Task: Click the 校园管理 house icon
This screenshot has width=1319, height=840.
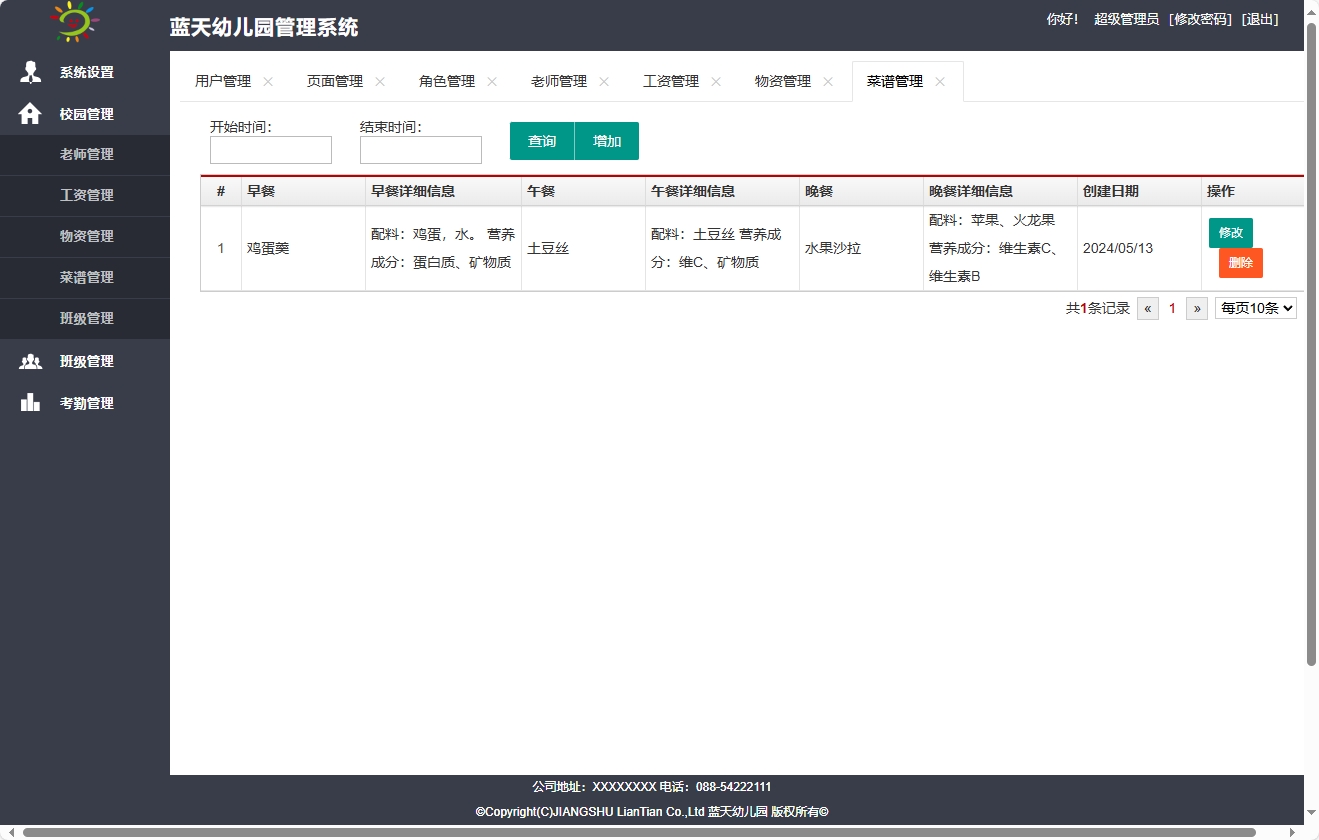Action: 29,114
